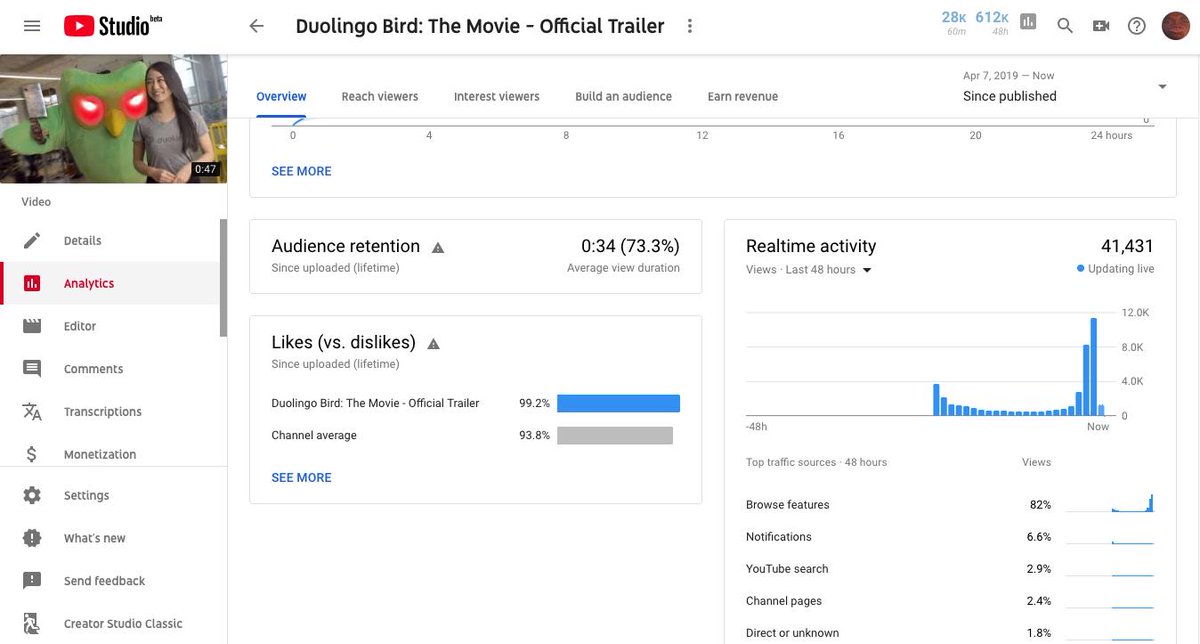Go back using the left arrow
This screenshot has width=1200, height=644.
(257, 27)
